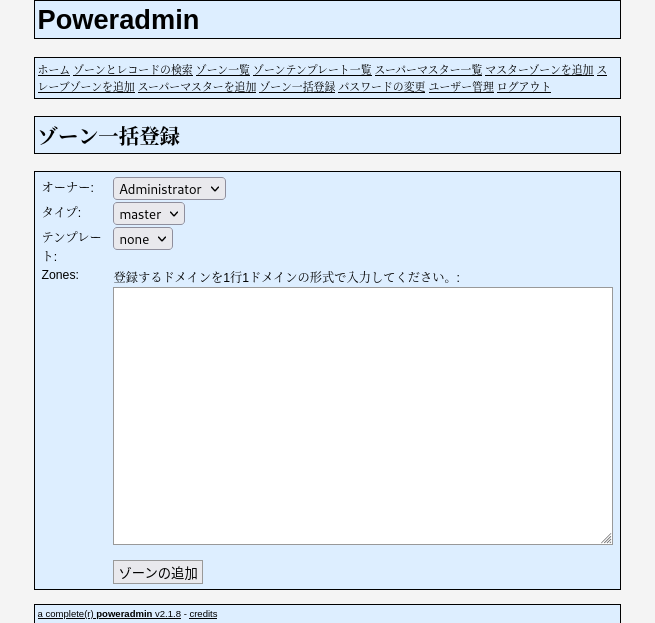Click the Zones: field label

click(x=60, y=275)
